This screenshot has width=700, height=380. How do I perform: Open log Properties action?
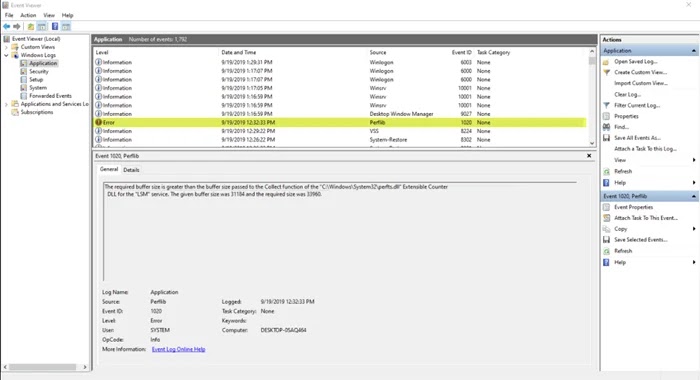[x=626, y=116]
